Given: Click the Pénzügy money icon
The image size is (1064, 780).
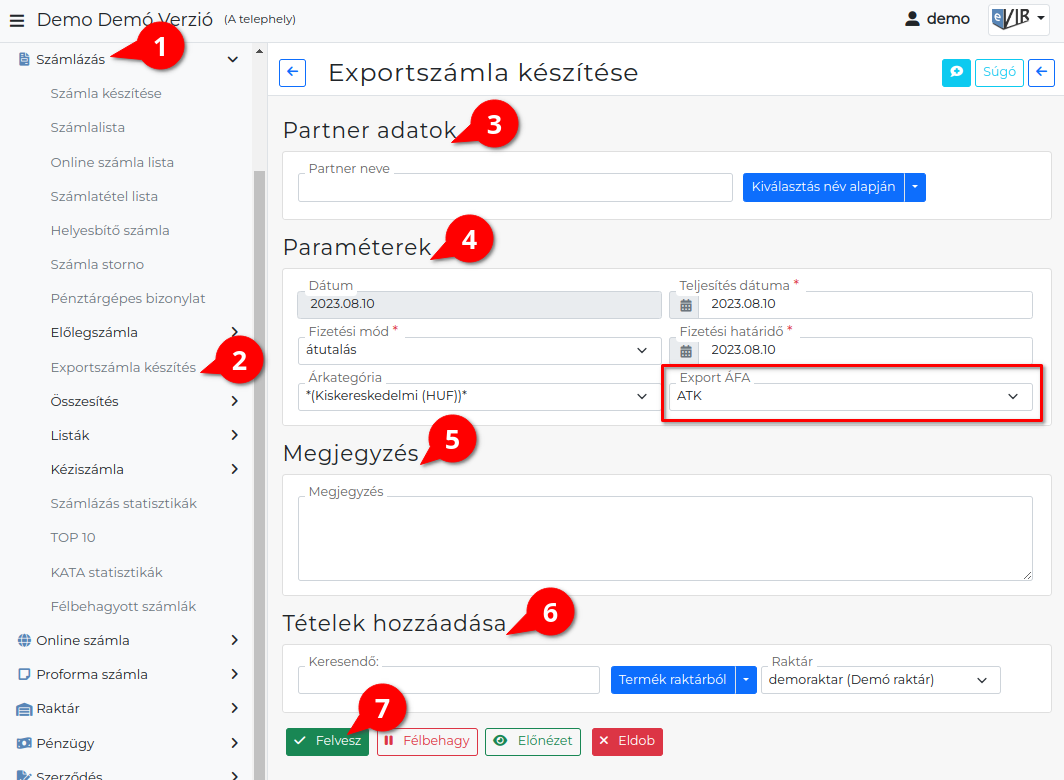Looking at the screenshot, I should pyautogui.click(x=24, y=743).
